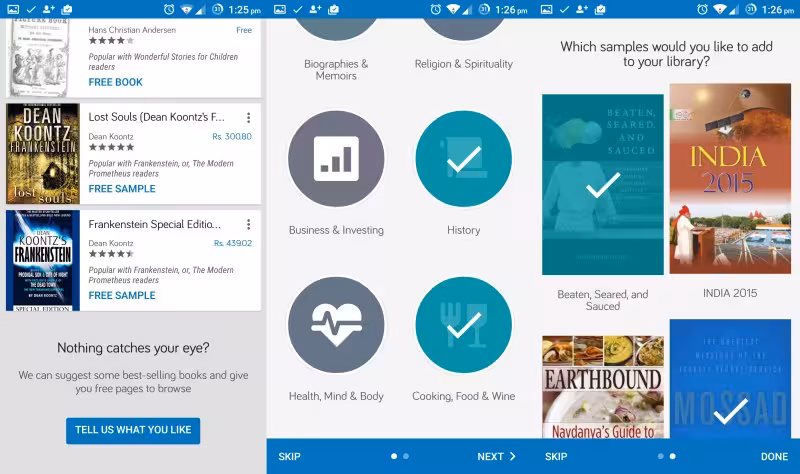Tap Wi-Fi signal icon in right status bar
The width and height of the screenshot is (800, 474).
pos(720,9)
